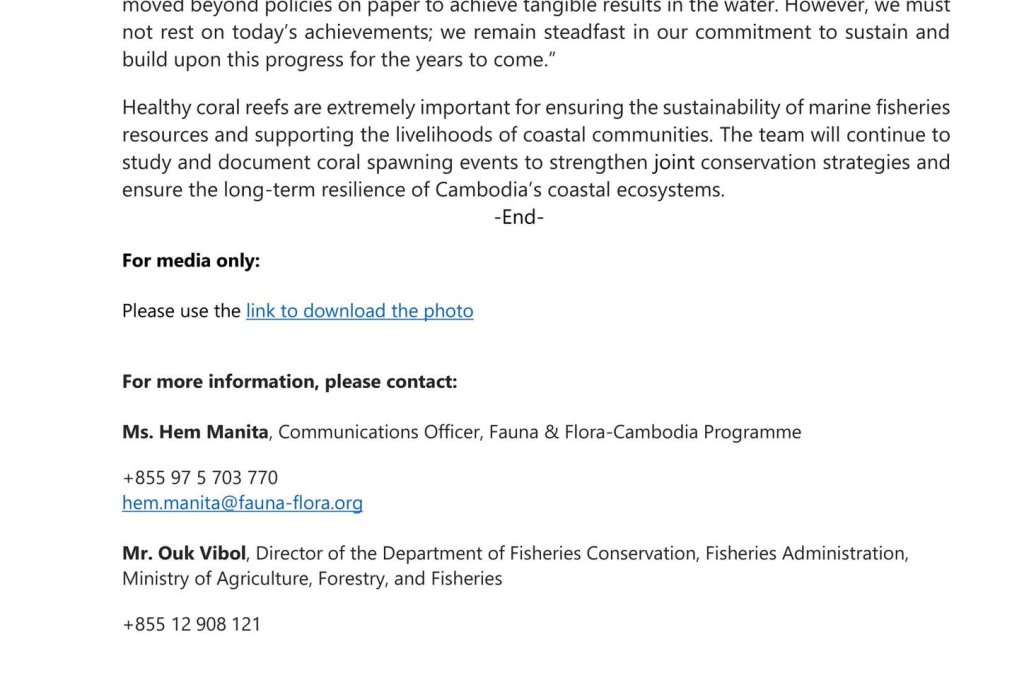Image resolution: width=1024 pixels, height=680 pixels.
Task: Click "Ministry of Agriculture, Forestry, and Fisheries" line
Action: (x=312, y=579)
